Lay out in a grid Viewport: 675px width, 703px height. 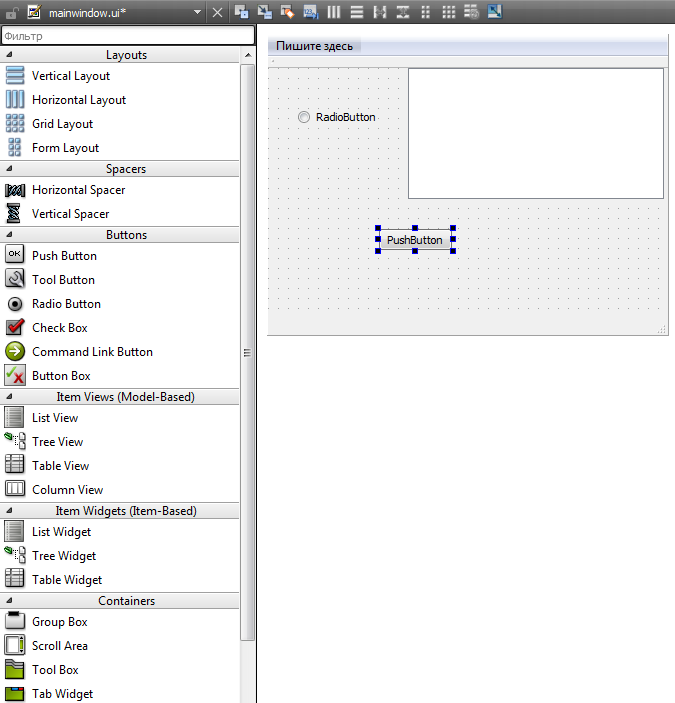tap(449, 12)
